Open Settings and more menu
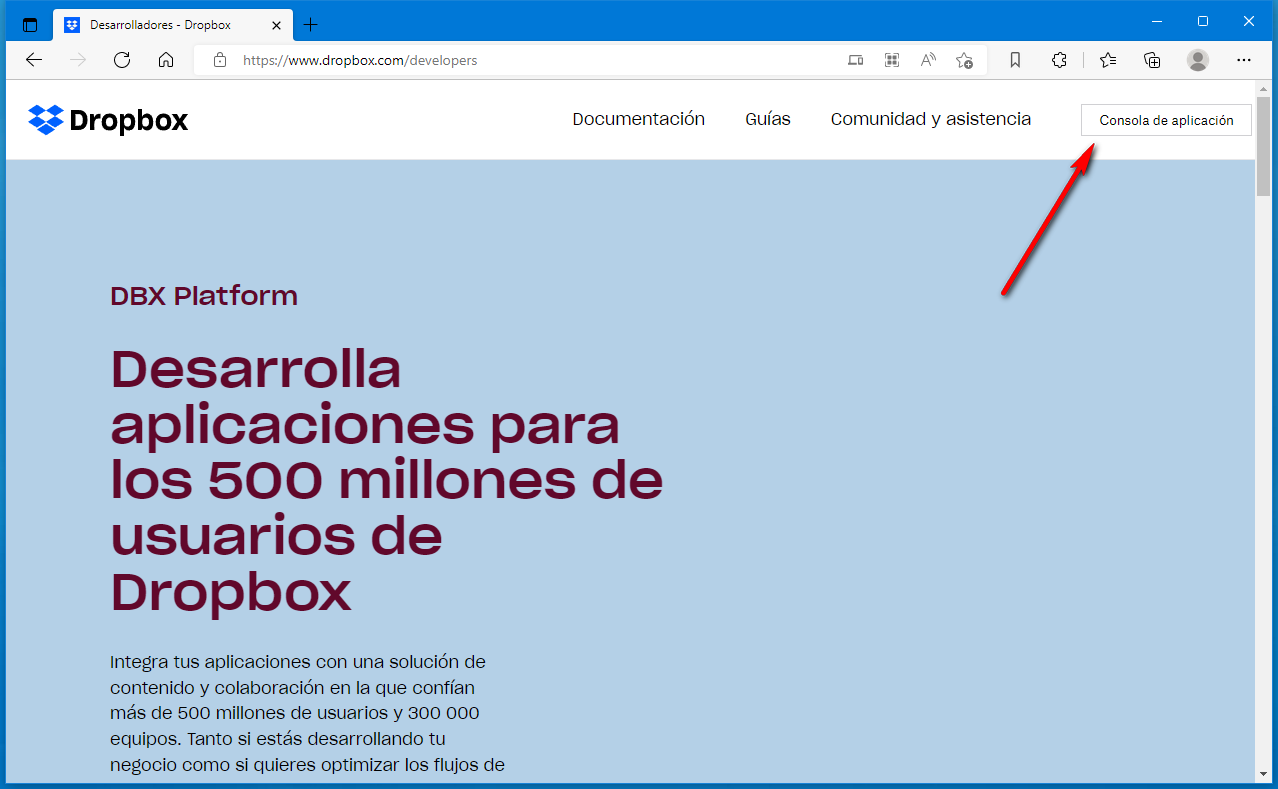The width and height of the screenshot is (1278, 789). (1244, 60)
